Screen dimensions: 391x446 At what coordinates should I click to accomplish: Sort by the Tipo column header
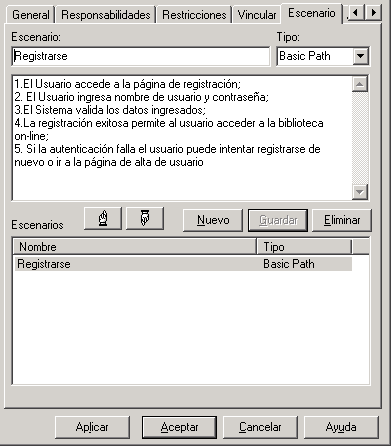point(304,247)
